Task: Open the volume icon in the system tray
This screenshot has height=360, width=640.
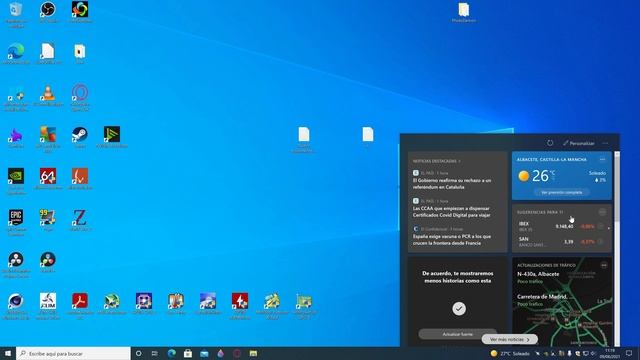Action: click(x=593, y=353)
